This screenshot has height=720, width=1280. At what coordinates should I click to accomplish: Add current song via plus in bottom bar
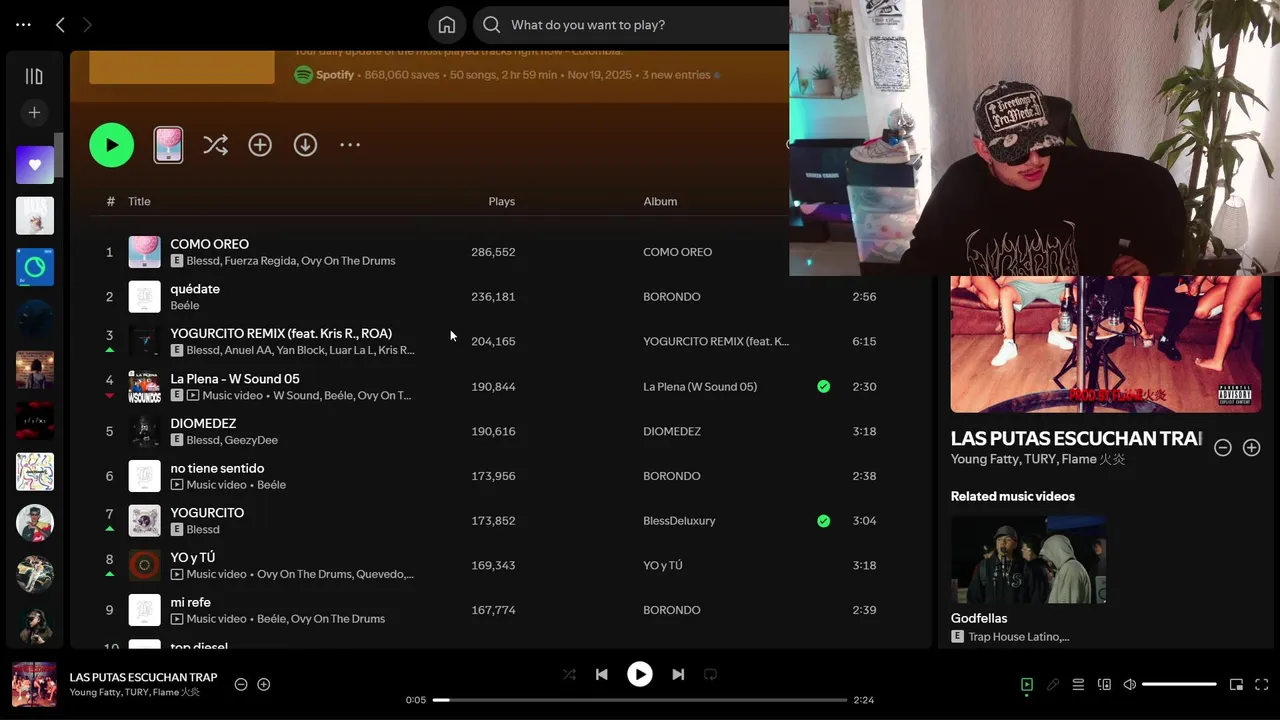[264, 684]
